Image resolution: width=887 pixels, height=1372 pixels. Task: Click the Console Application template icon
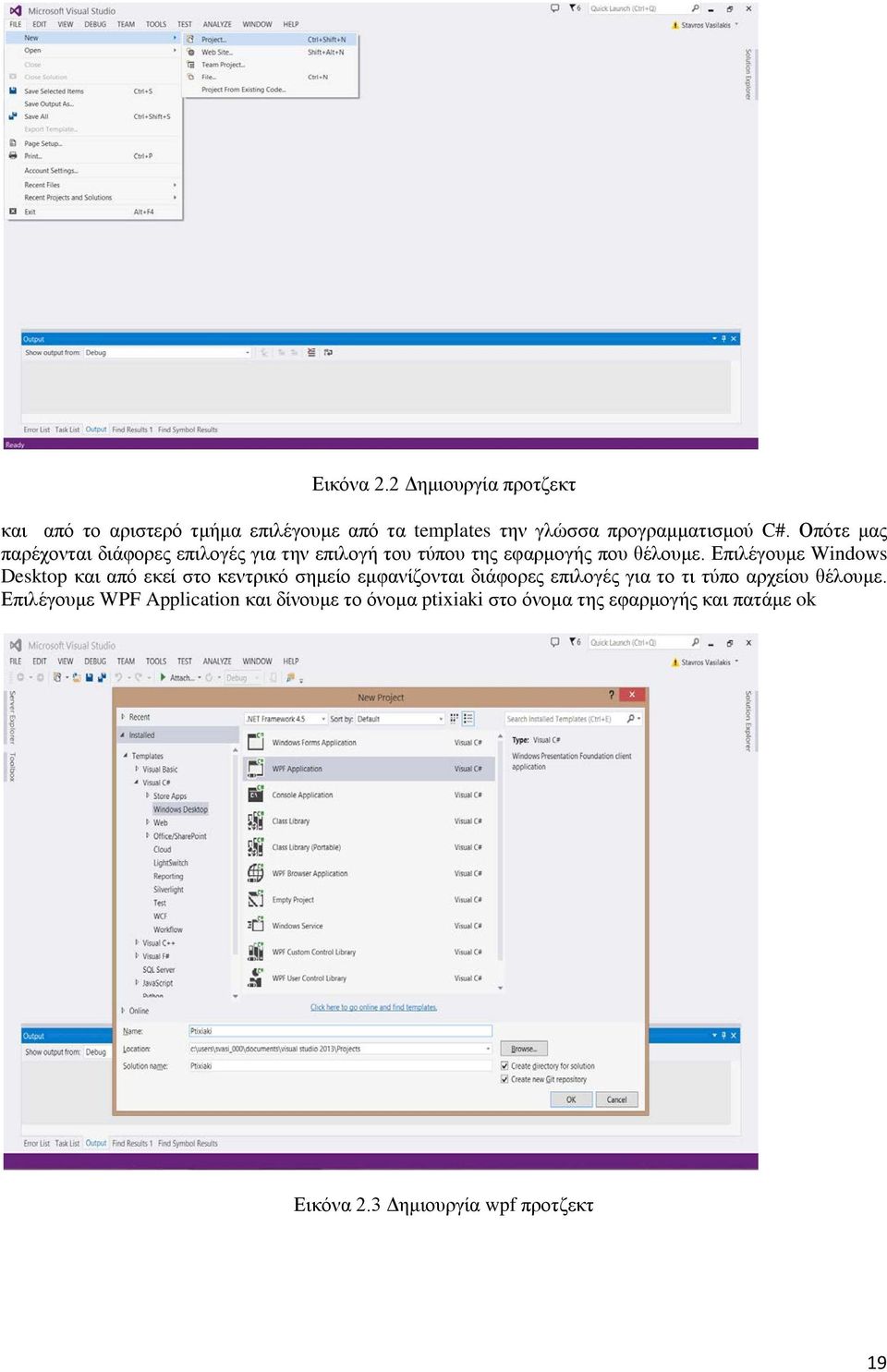point(256,795)
